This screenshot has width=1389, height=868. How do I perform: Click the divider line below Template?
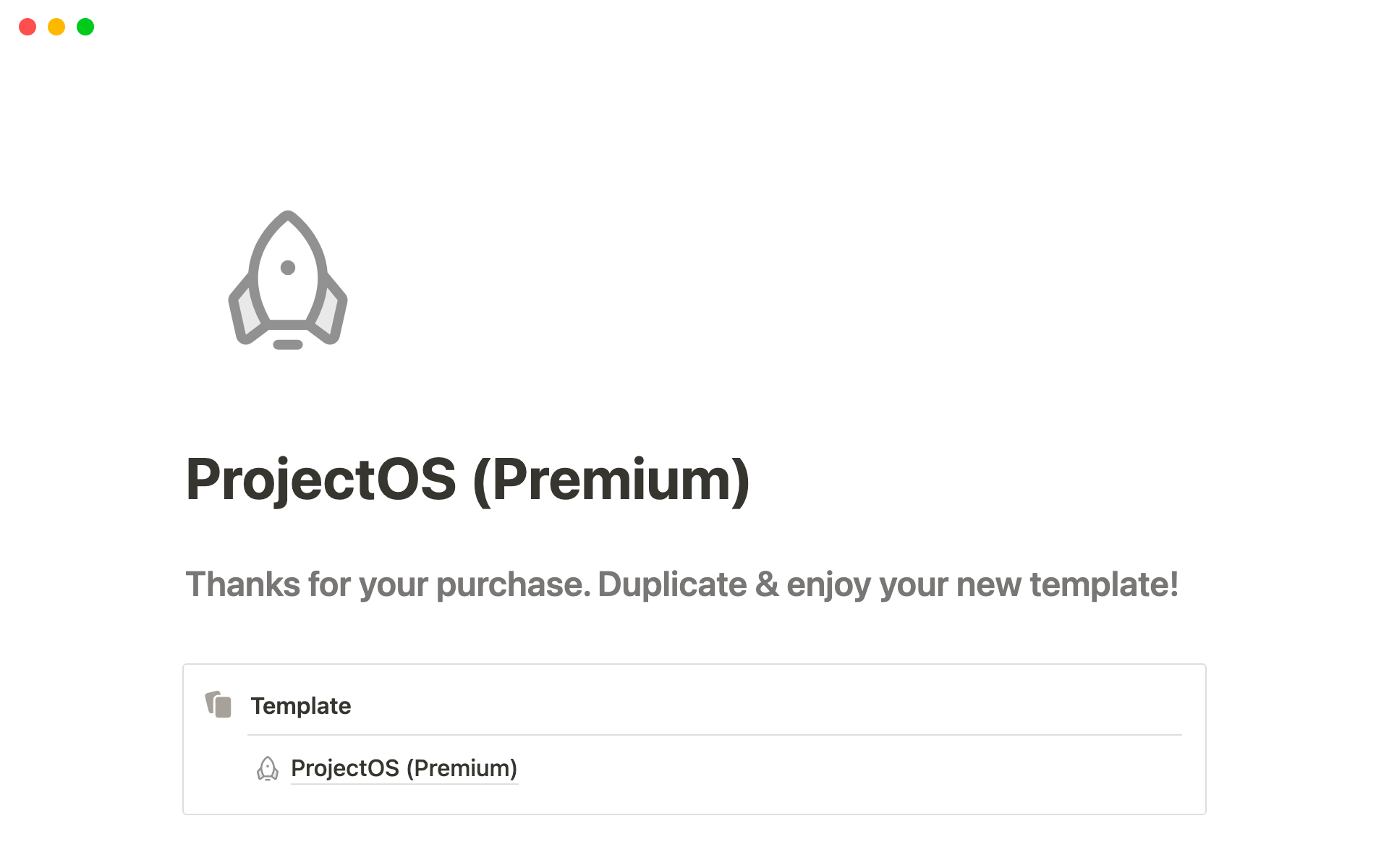pyautogui.click(x=714, y=735)
